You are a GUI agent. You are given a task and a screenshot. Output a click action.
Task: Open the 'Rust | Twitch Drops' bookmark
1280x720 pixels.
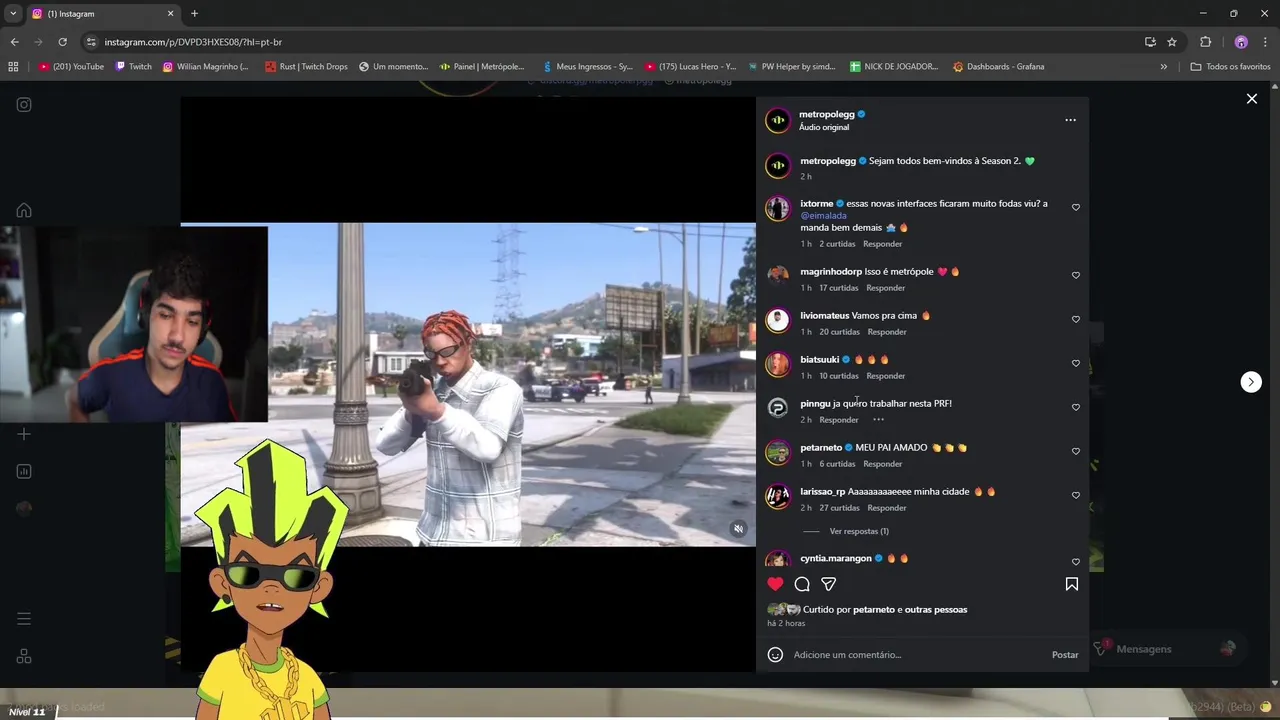point(307,67)
